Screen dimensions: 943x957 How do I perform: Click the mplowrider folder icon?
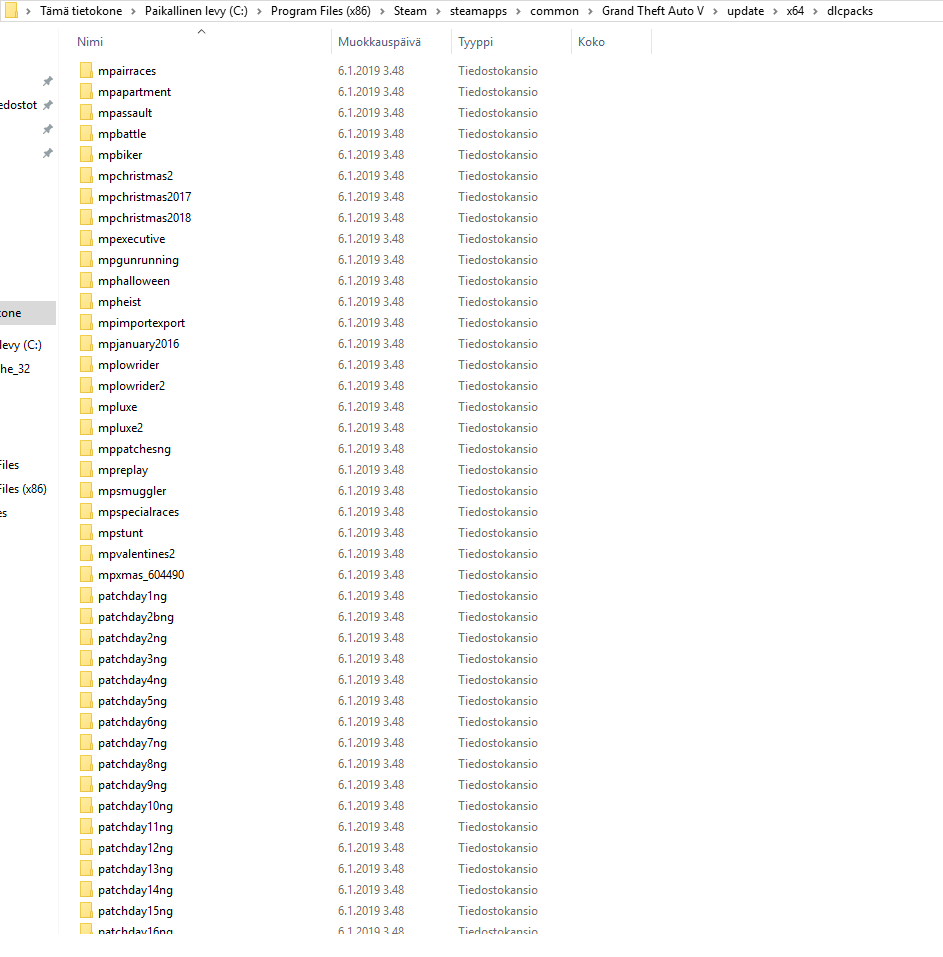[86, 364]
